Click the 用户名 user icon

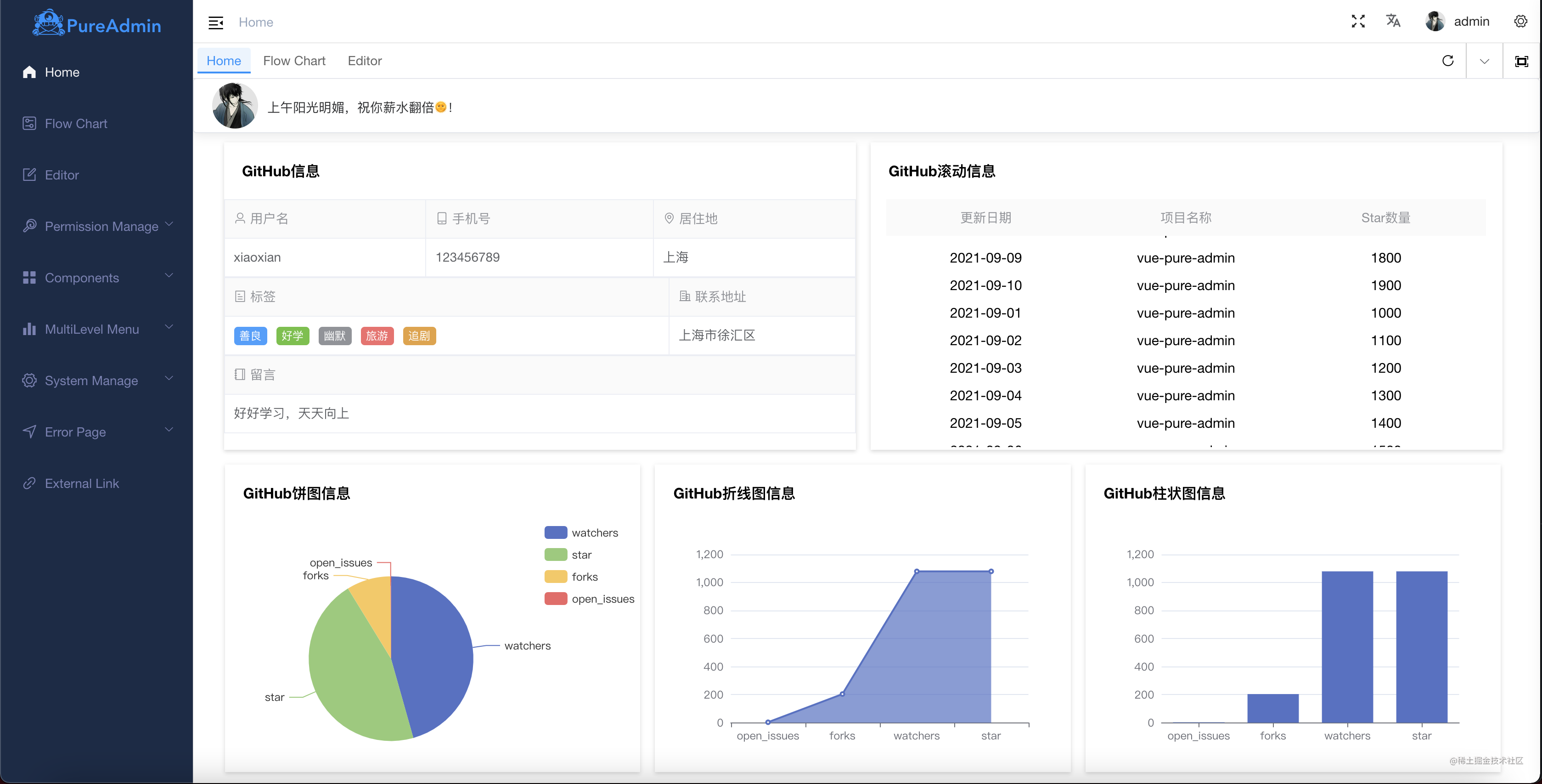tap(240, 218)
